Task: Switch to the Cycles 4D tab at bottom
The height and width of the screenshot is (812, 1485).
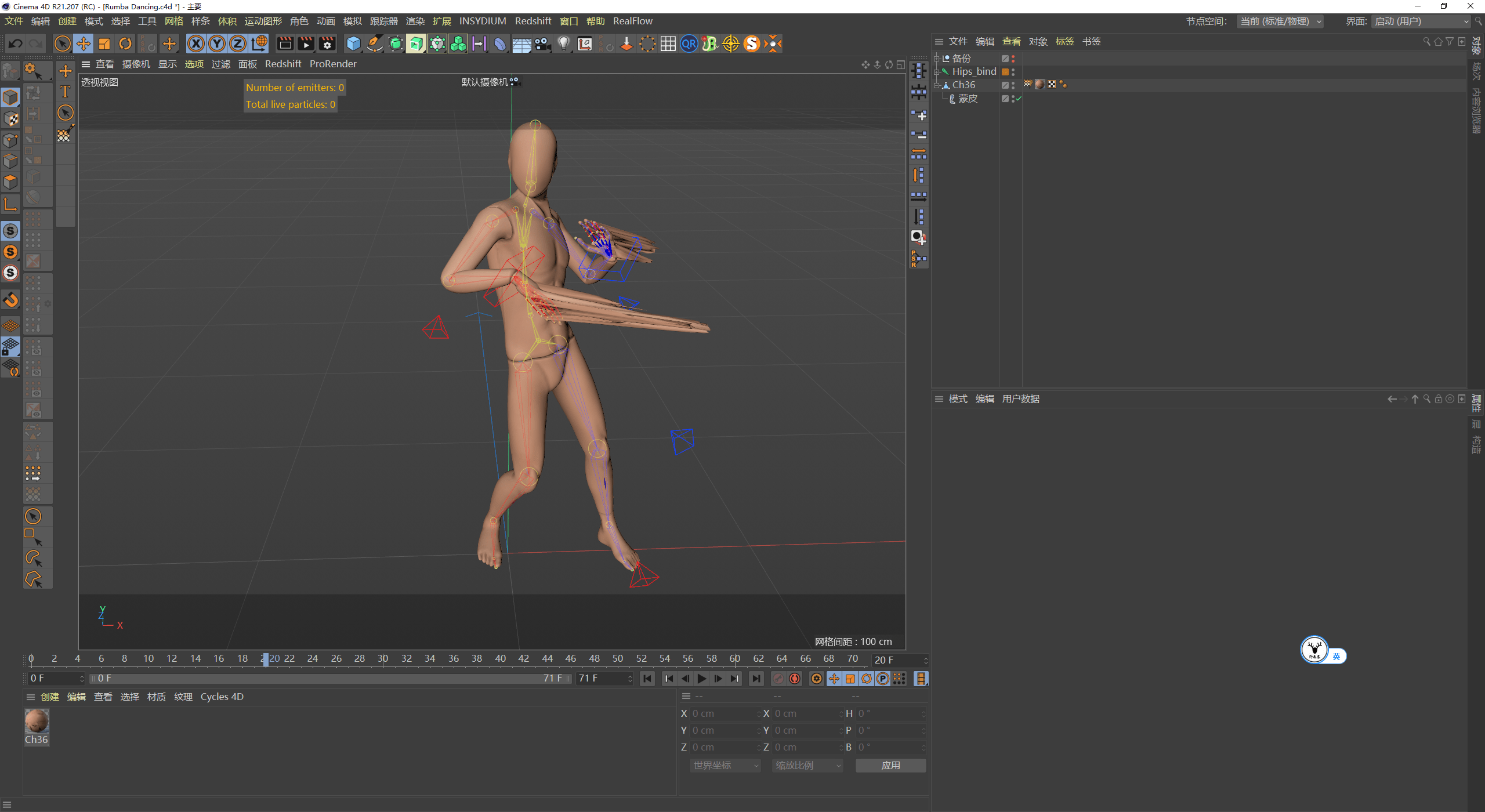Action: coord(222,697)
